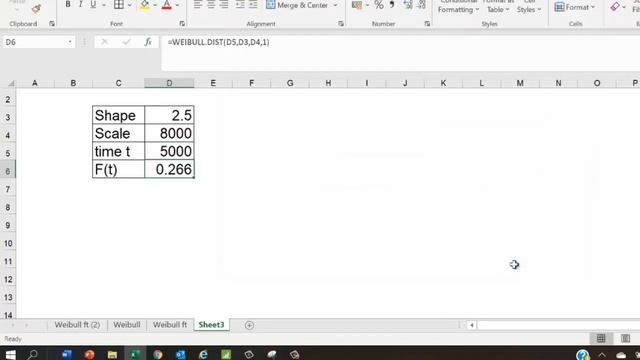Apply comma style number format

click(392, 5)
